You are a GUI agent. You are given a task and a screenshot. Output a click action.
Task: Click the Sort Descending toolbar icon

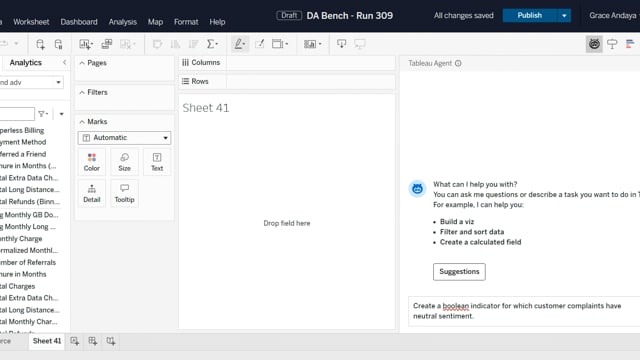point(193,44)
